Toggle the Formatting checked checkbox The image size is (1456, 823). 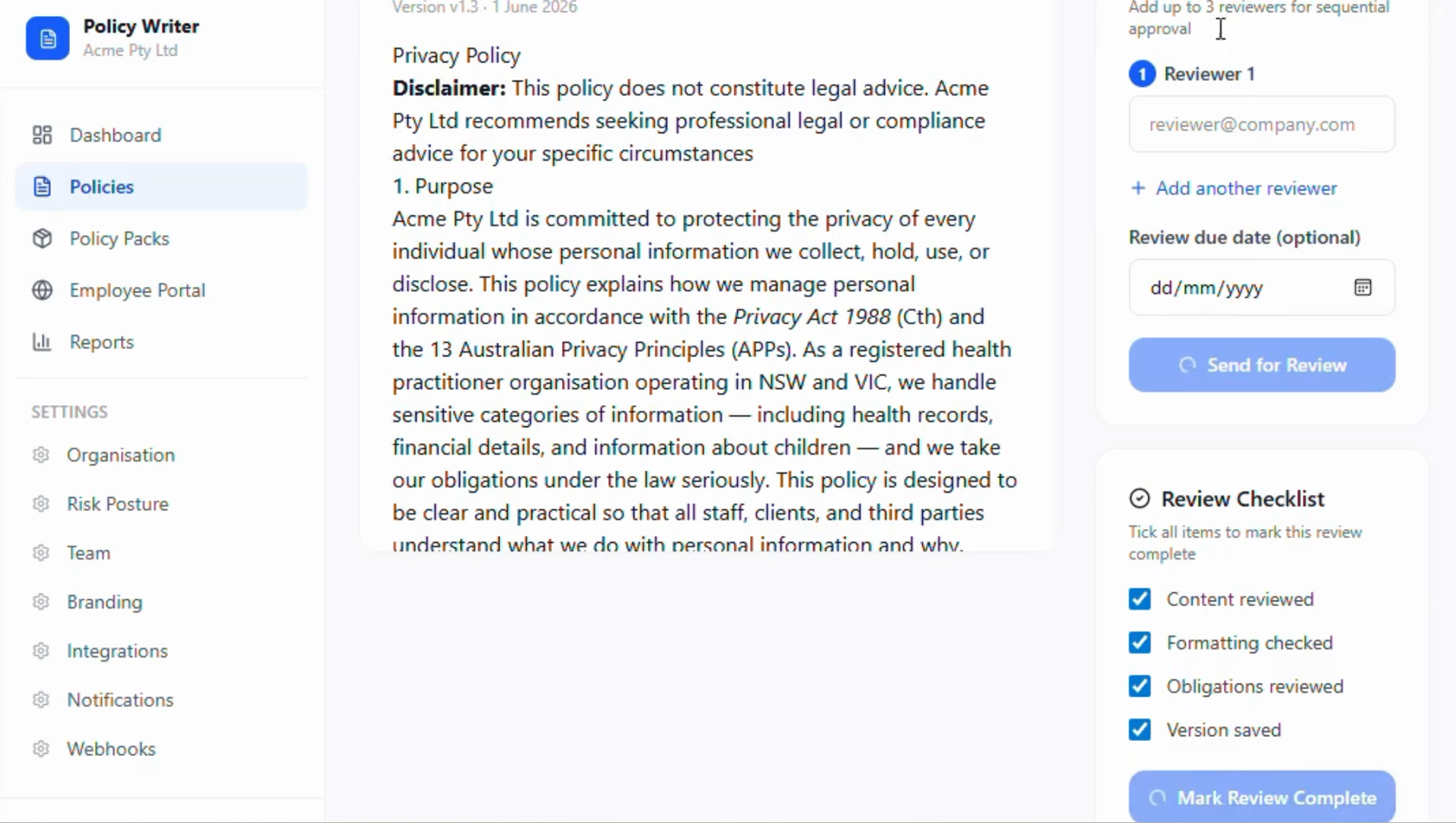click(1140, 643)
